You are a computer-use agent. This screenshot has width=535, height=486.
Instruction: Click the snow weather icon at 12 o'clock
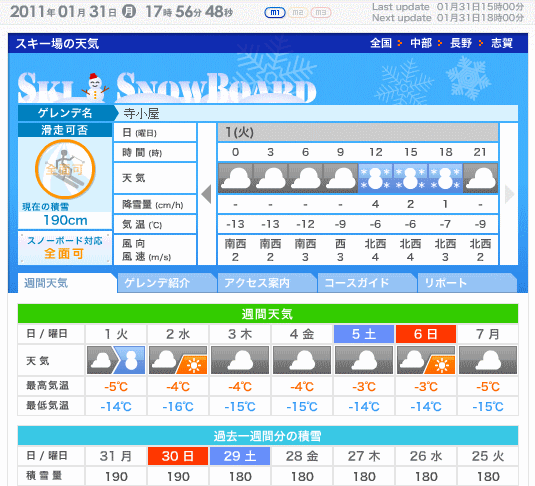click(x=375, y=178)
